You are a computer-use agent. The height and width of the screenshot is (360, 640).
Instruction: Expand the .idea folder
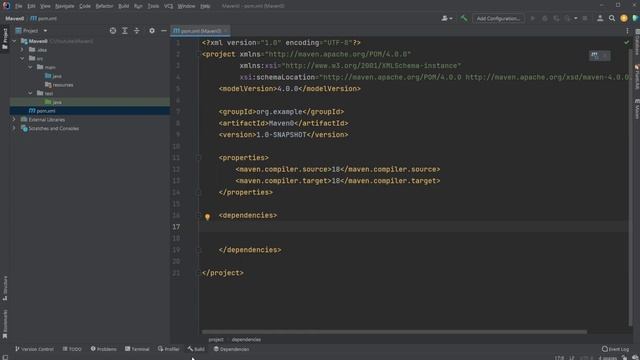22,50
